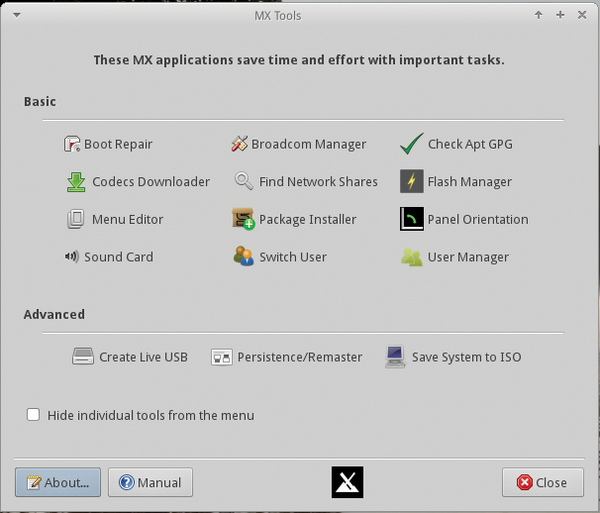Click the MX Tools window title
The image size is (600, 513).
[x=278, y=16]
